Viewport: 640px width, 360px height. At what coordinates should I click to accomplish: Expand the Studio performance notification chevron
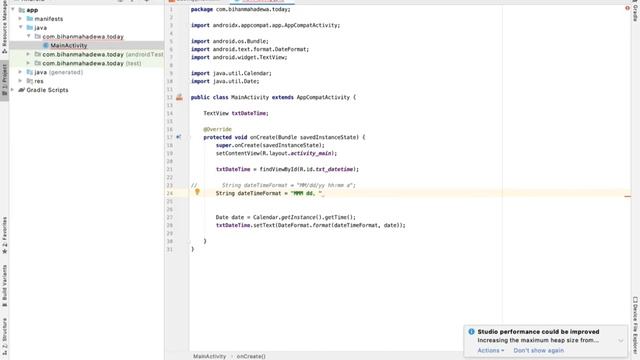[x=620, y=340]
